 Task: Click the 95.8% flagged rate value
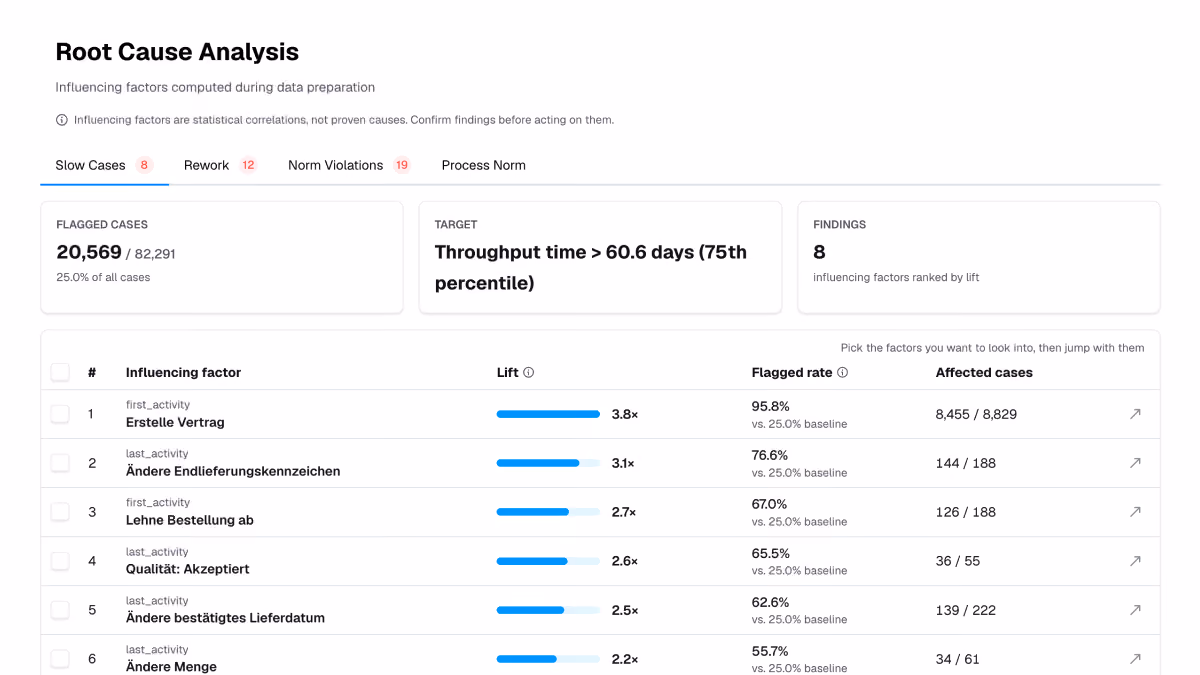point(771,406)
